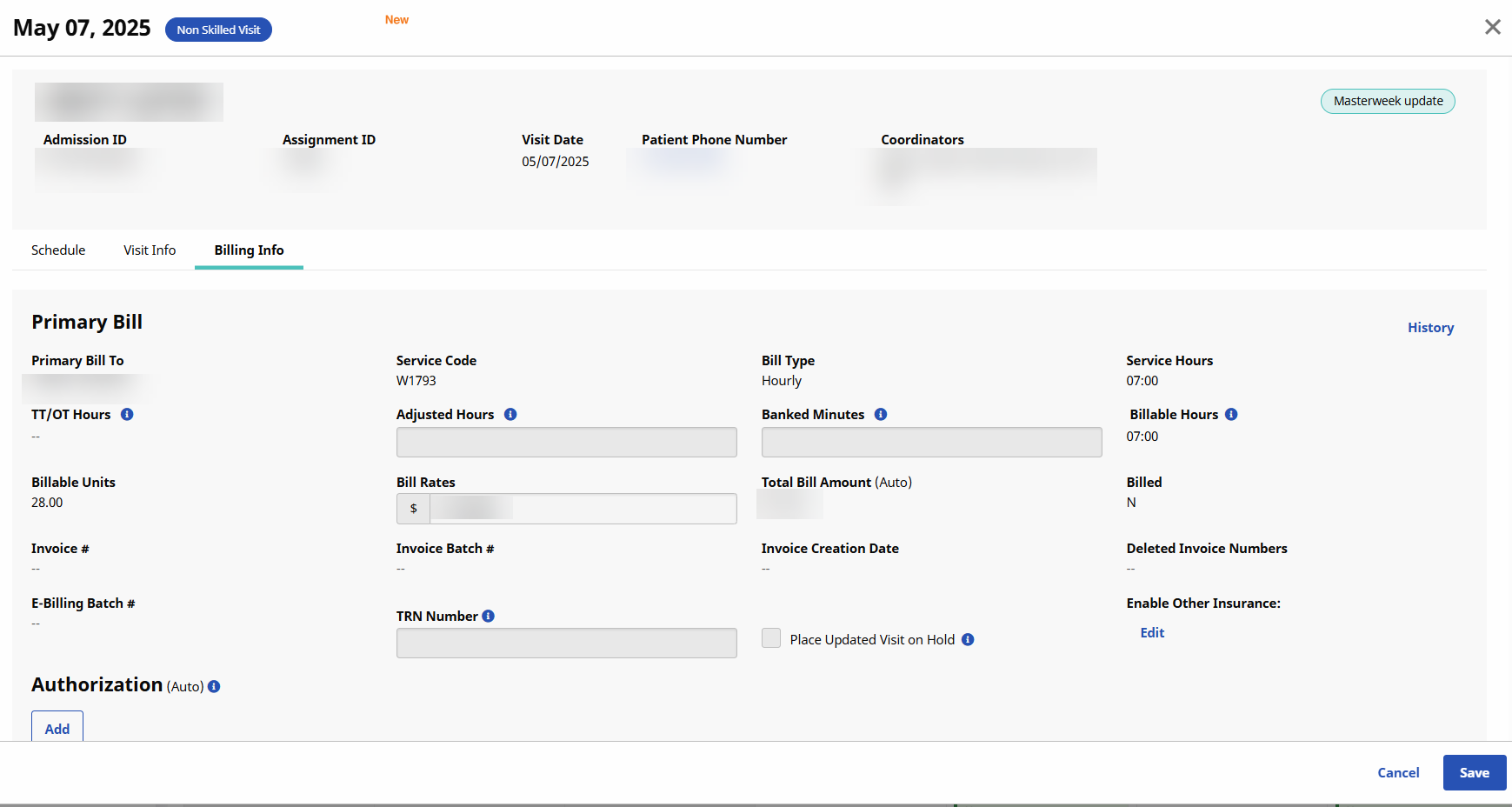1512x807 pixels.
Task: Click Billable Hours info icon
Action: click(1231, 415)
